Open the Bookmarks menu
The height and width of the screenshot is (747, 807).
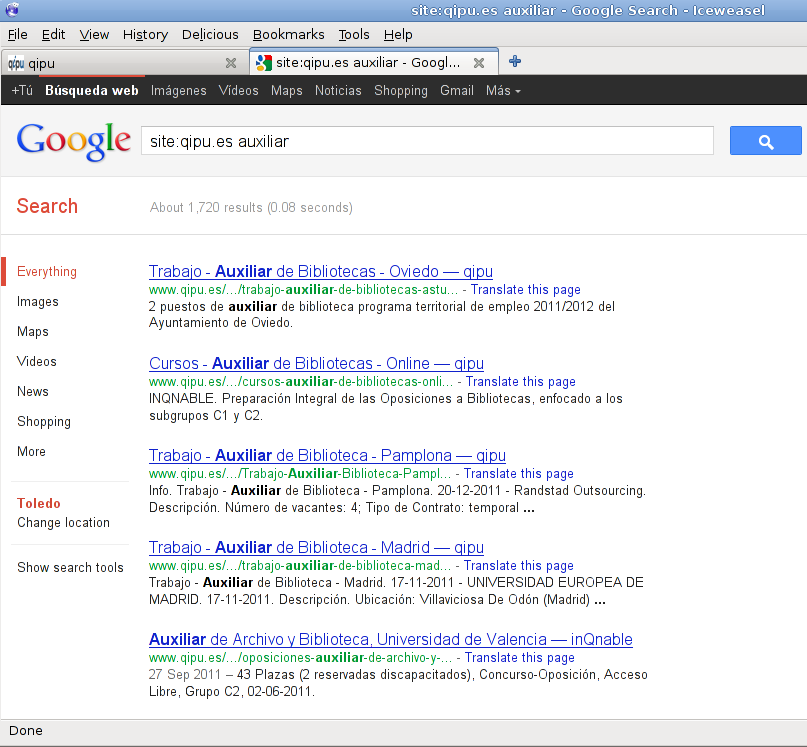point(288,34)
